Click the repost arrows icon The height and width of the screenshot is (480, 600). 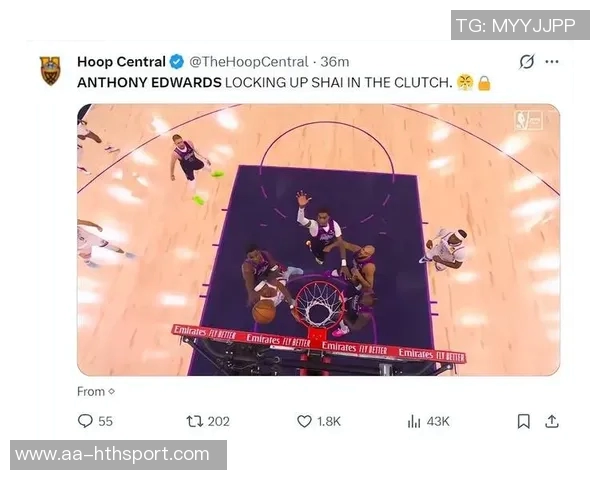(194, 421)
